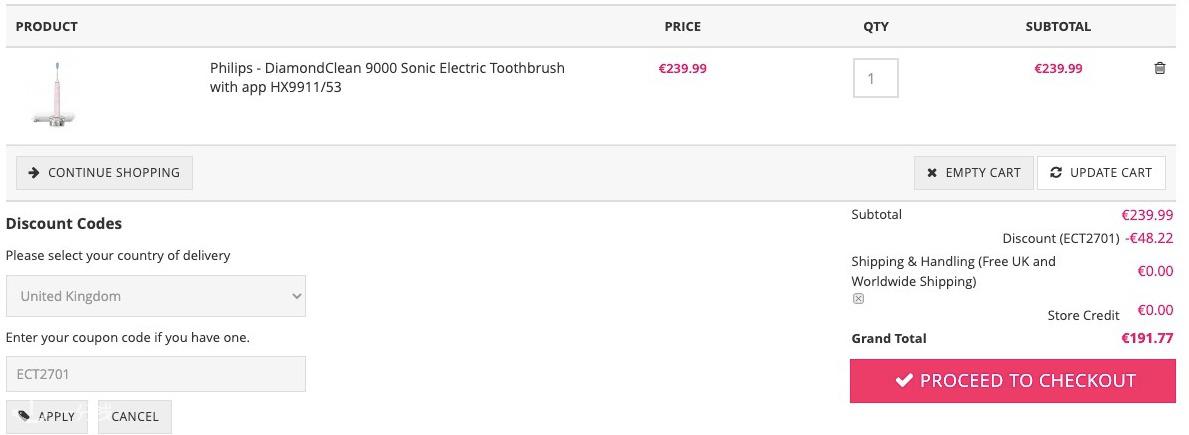This screenshot has height=435, width=1189.
Task: Click the Shipping & Handling label text
Action: click(x=953, y=271)
